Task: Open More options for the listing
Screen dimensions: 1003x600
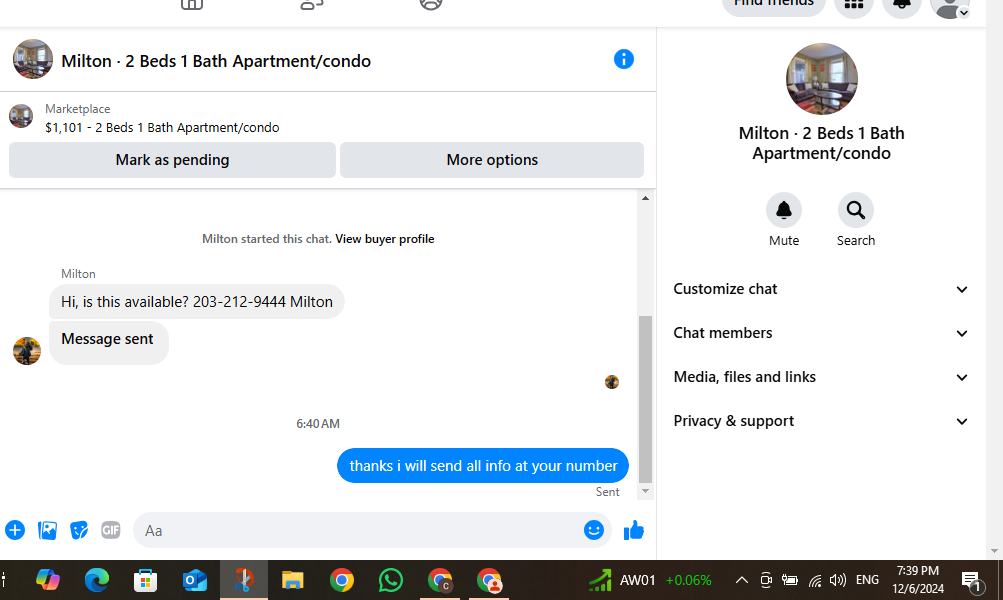Action: pos(492,160)
